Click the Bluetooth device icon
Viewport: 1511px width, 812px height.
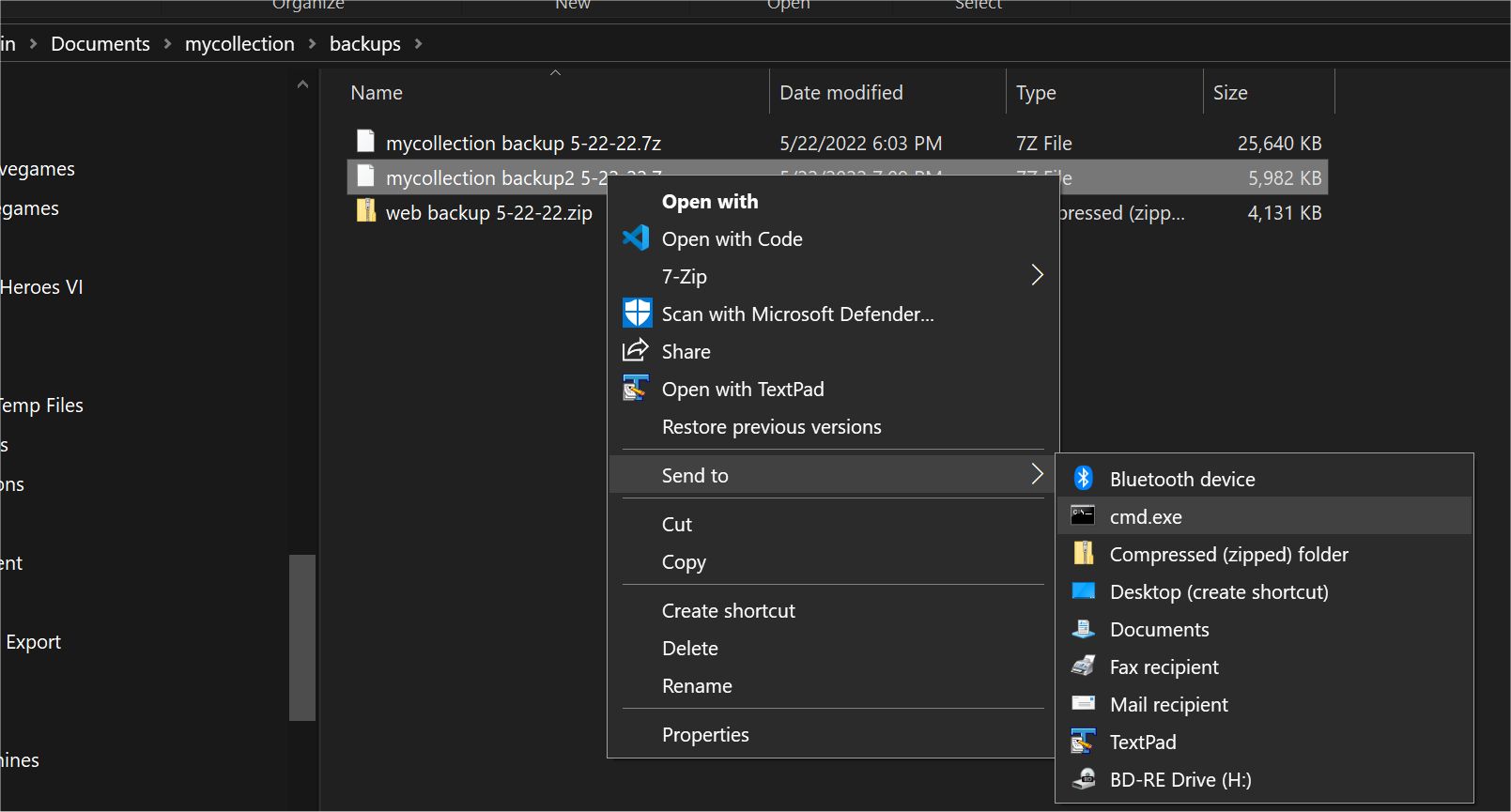coord(1083,479)
